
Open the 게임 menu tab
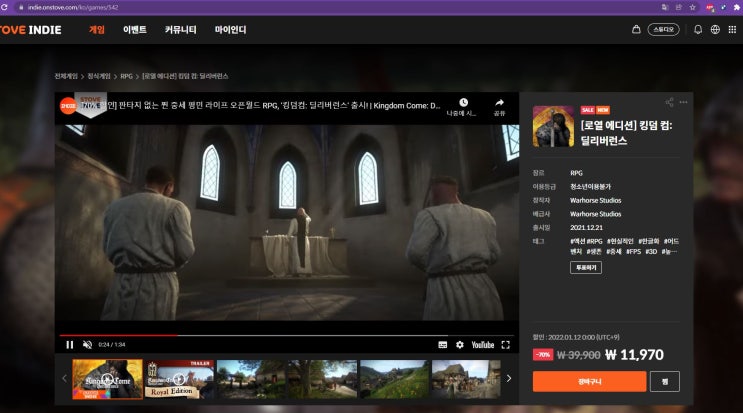coord(97,29)
